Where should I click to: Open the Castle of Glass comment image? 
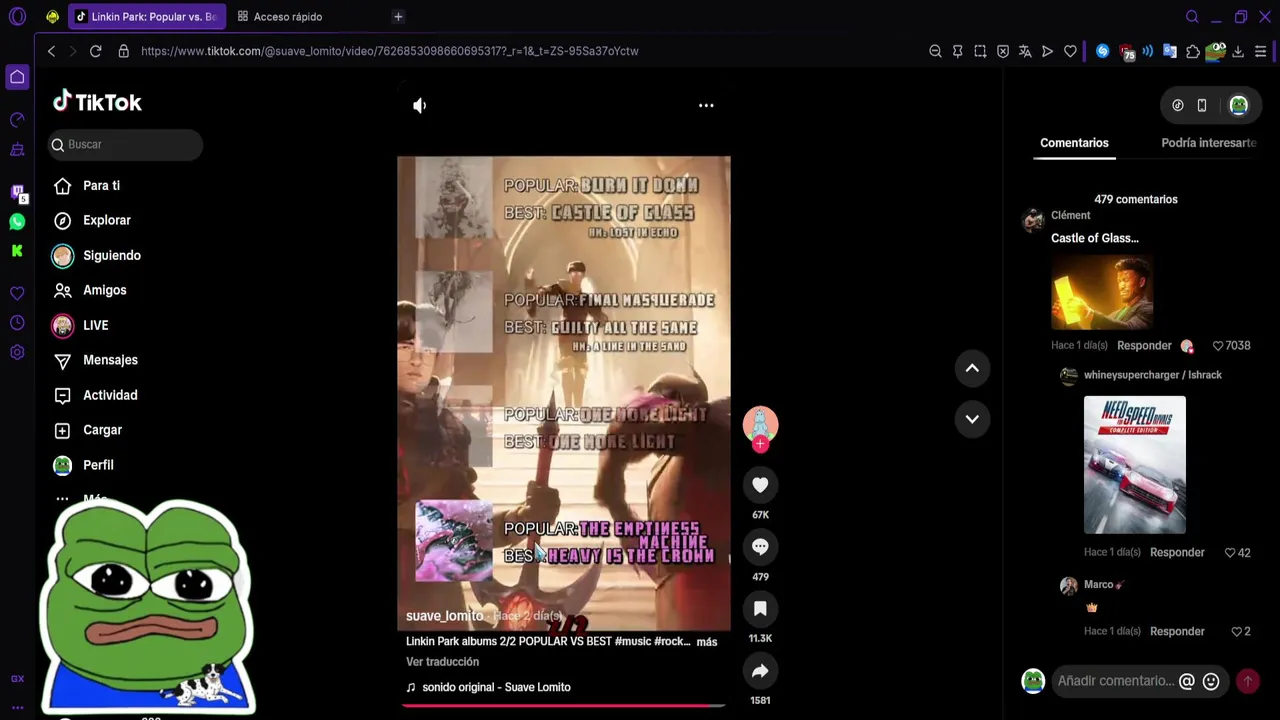point(1102,292)
